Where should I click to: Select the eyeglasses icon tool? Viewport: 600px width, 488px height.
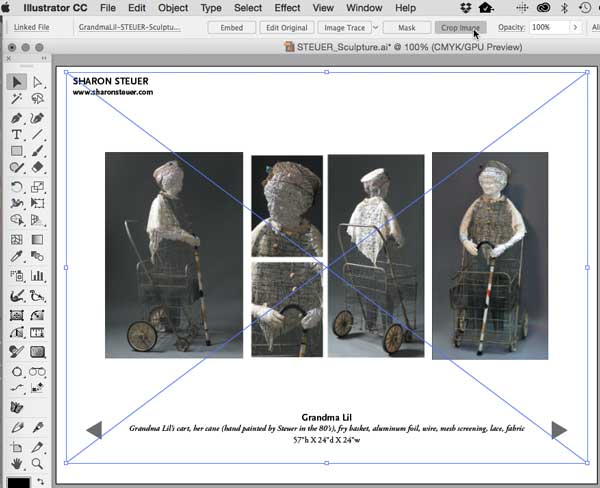pos(37,372)
